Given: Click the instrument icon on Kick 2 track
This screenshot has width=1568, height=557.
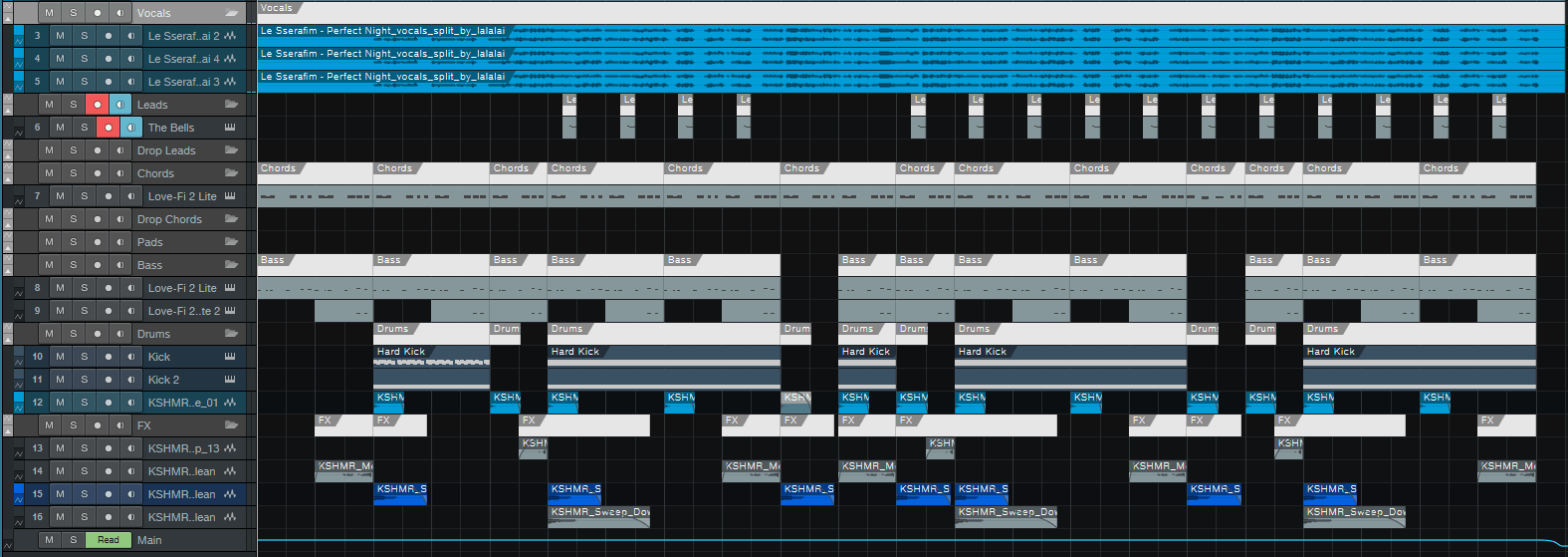Looking at the screenshot, I should (x=230, y=380).
